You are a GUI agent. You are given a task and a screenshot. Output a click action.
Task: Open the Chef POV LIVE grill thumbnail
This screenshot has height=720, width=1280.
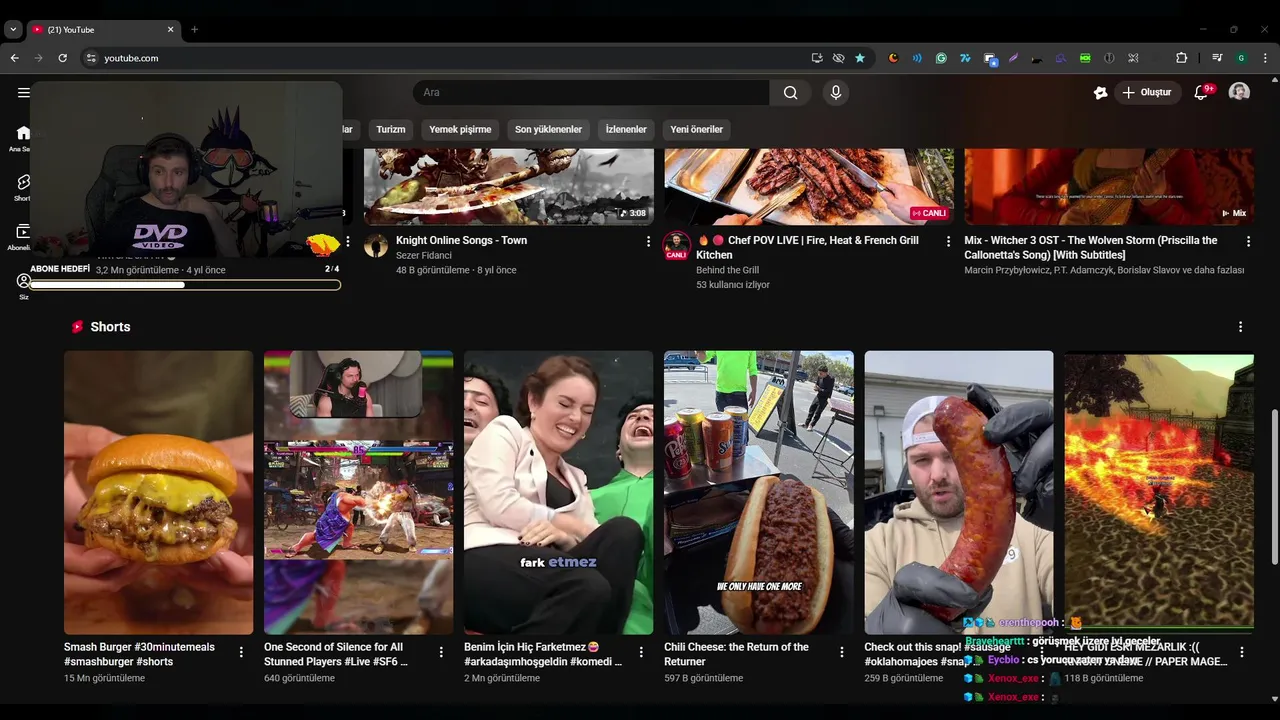click(x=809, y=187)
